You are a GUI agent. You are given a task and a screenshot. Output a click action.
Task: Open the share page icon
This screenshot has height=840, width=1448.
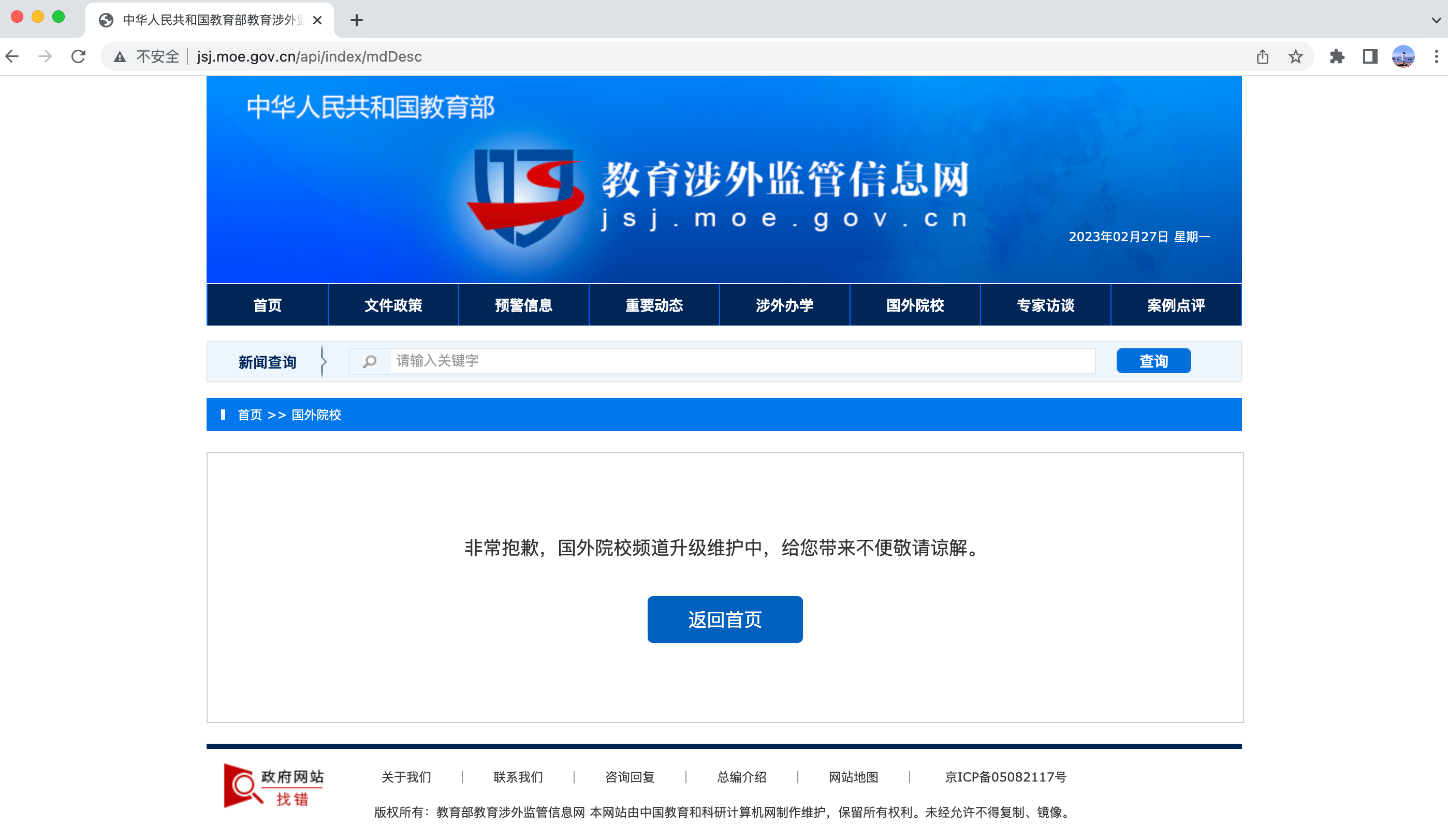(1262, 56)
